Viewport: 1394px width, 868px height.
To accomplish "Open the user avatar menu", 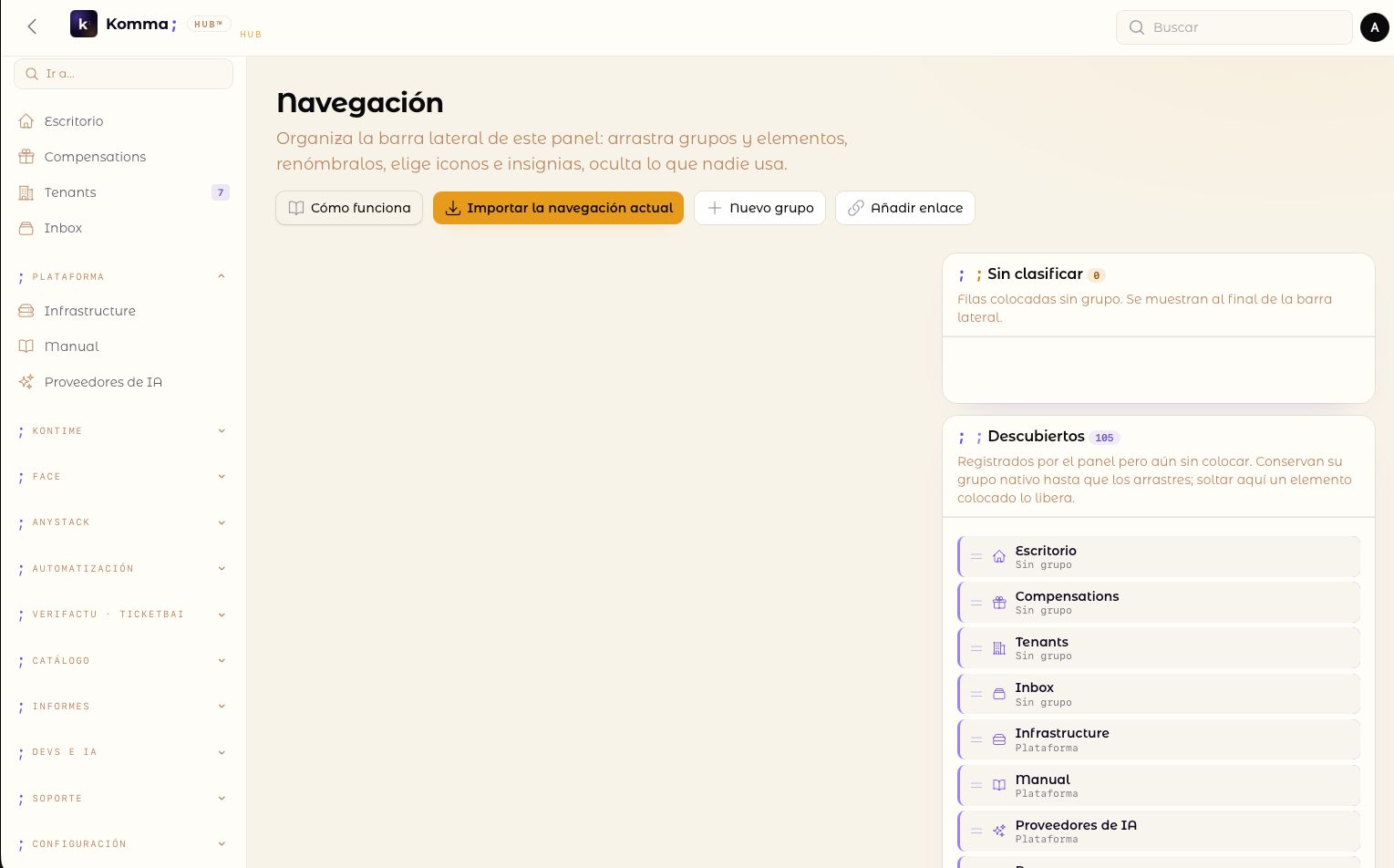I will [x=1374, y=27].
